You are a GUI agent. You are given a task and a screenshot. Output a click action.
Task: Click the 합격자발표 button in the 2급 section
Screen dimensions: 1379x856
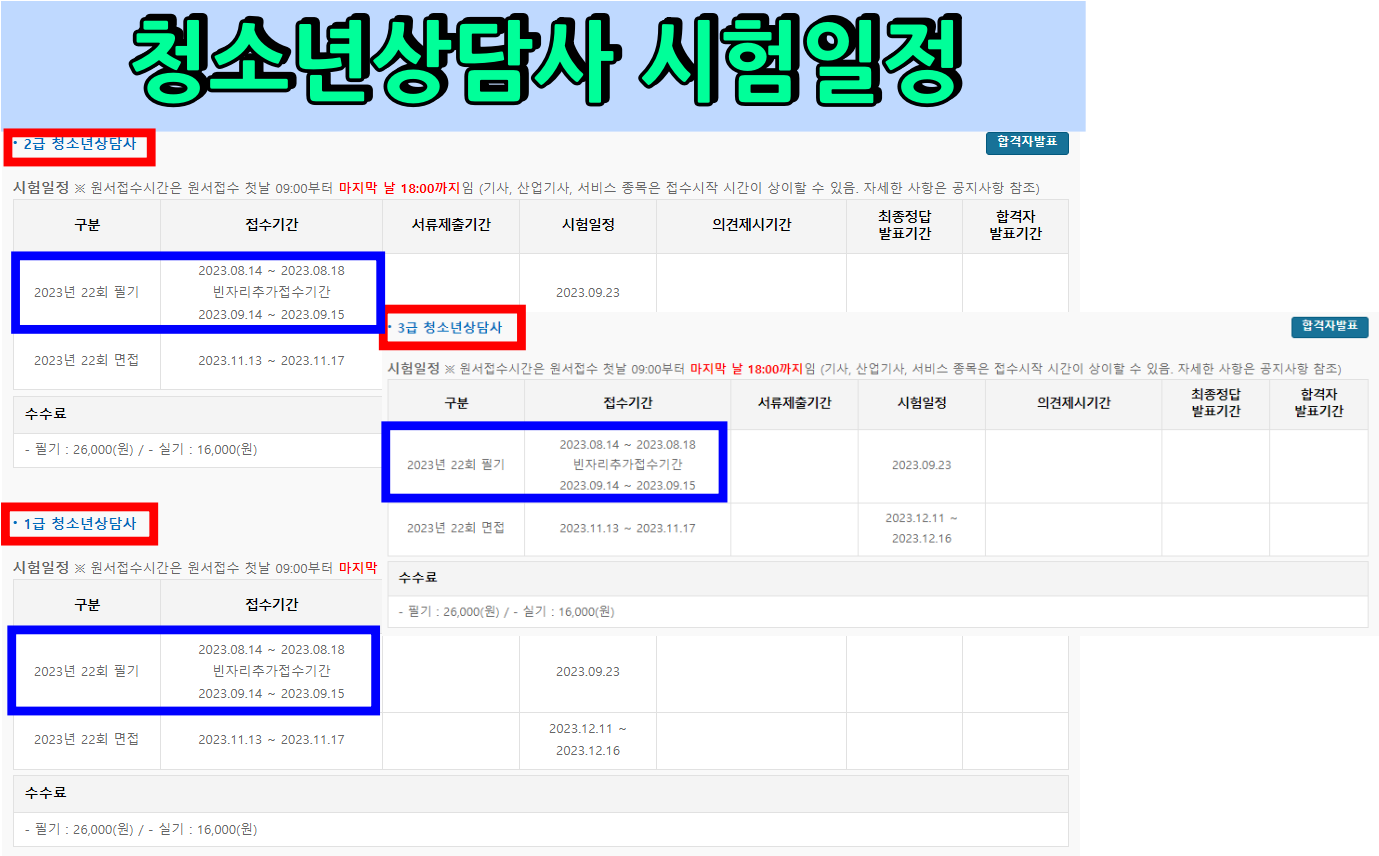(x=1027, y=142)
